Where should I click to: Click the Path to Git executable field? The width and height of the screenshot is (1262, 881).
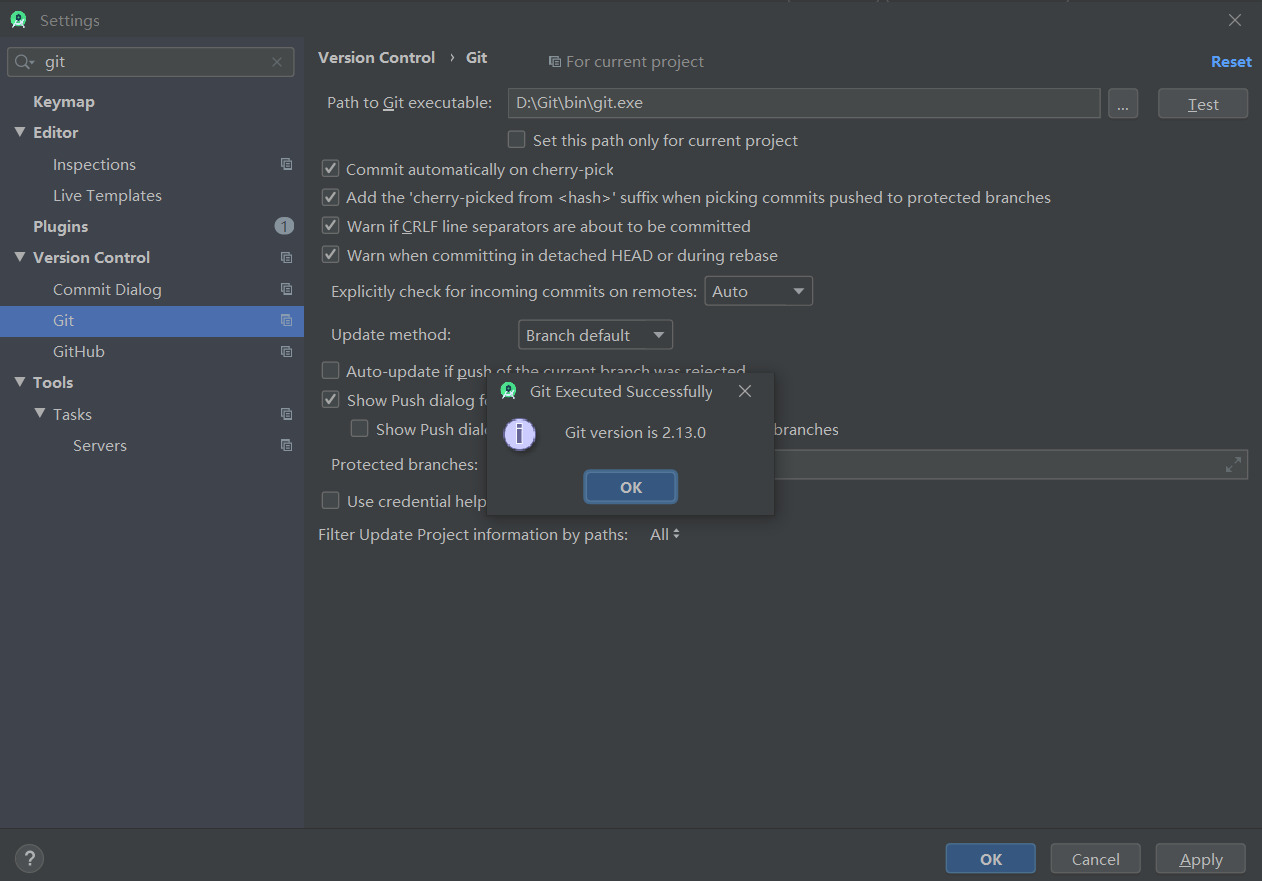[x=804, y=103]
